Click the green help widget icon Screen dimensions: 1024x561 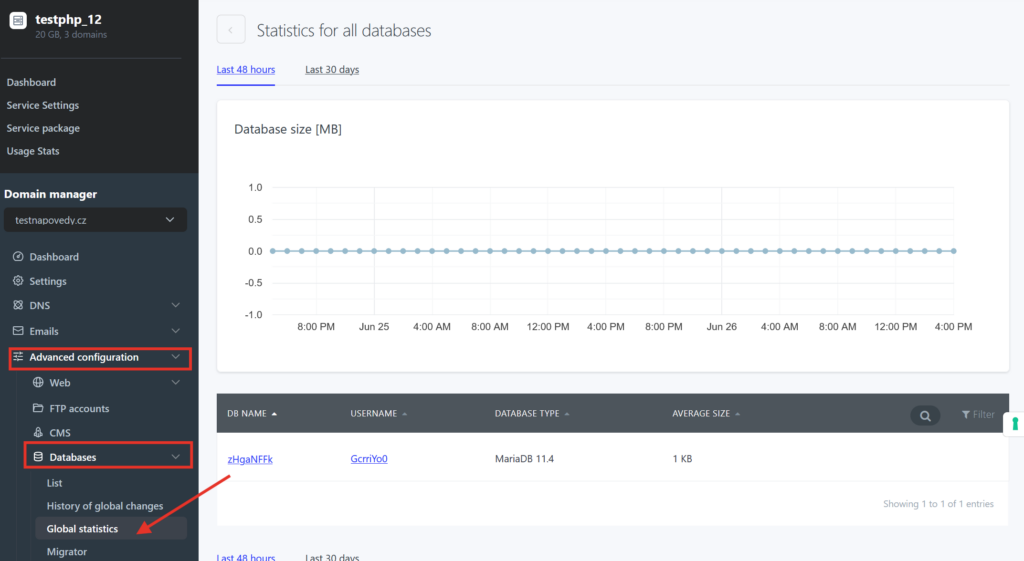pyautogui.click(x=1015, y=424)
